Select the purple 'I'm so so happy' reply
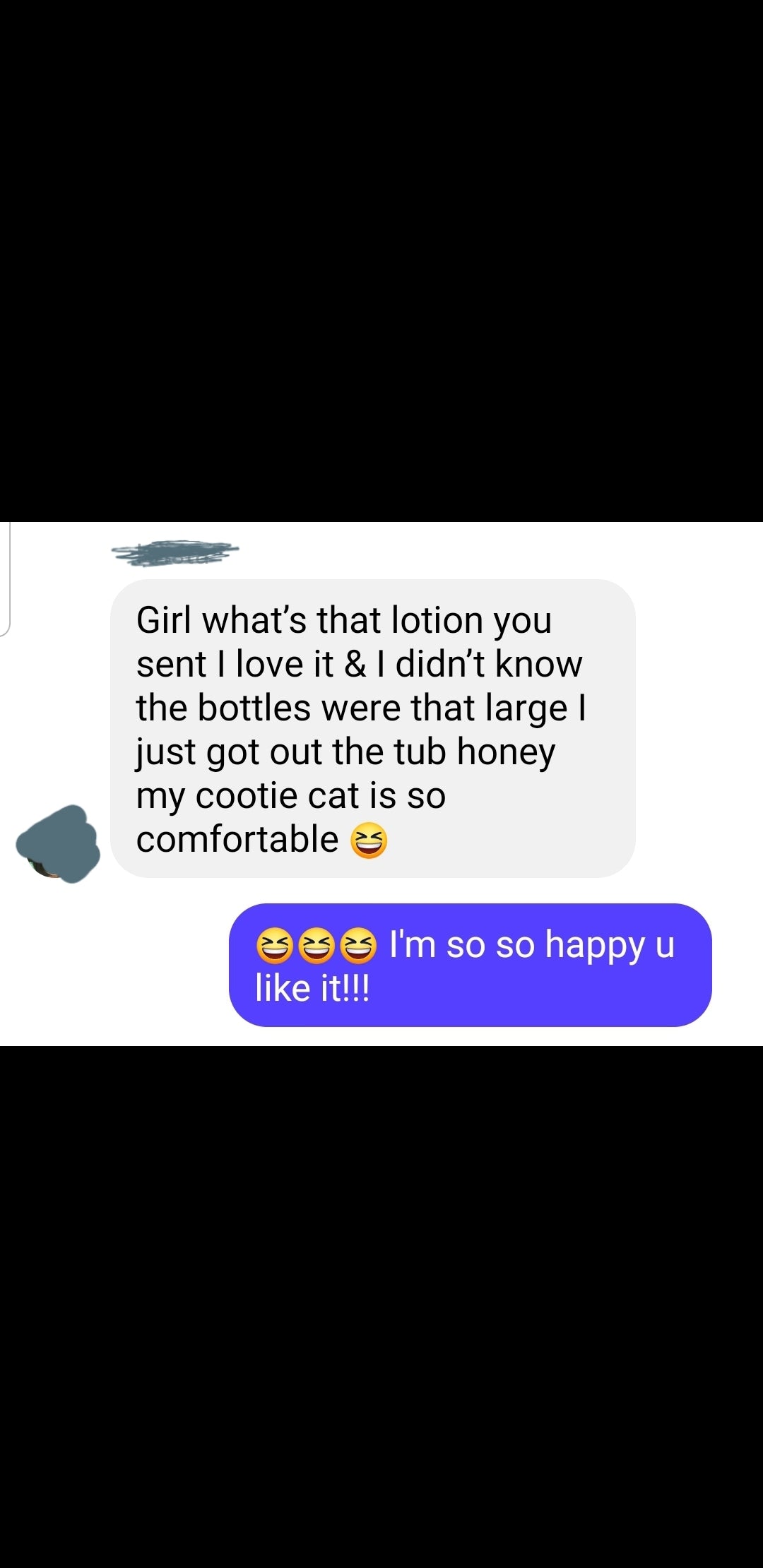Screen dimensions: 763x1568 [x=471, y=965]
